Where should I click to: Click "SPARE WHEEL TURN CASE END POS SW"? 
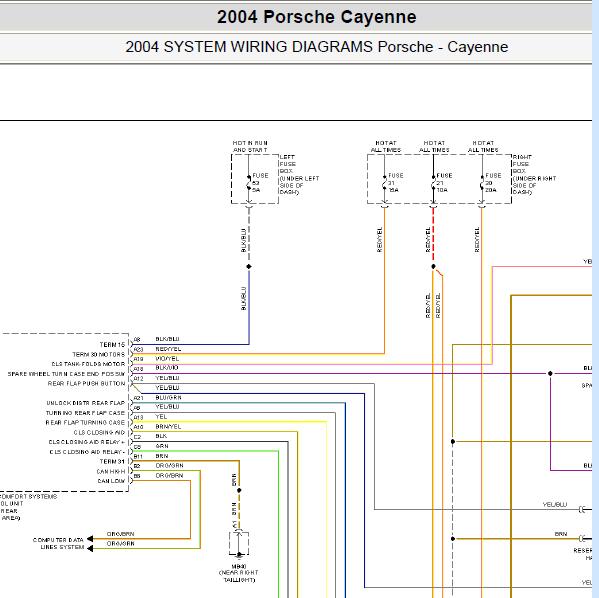[x=66, y=374]
